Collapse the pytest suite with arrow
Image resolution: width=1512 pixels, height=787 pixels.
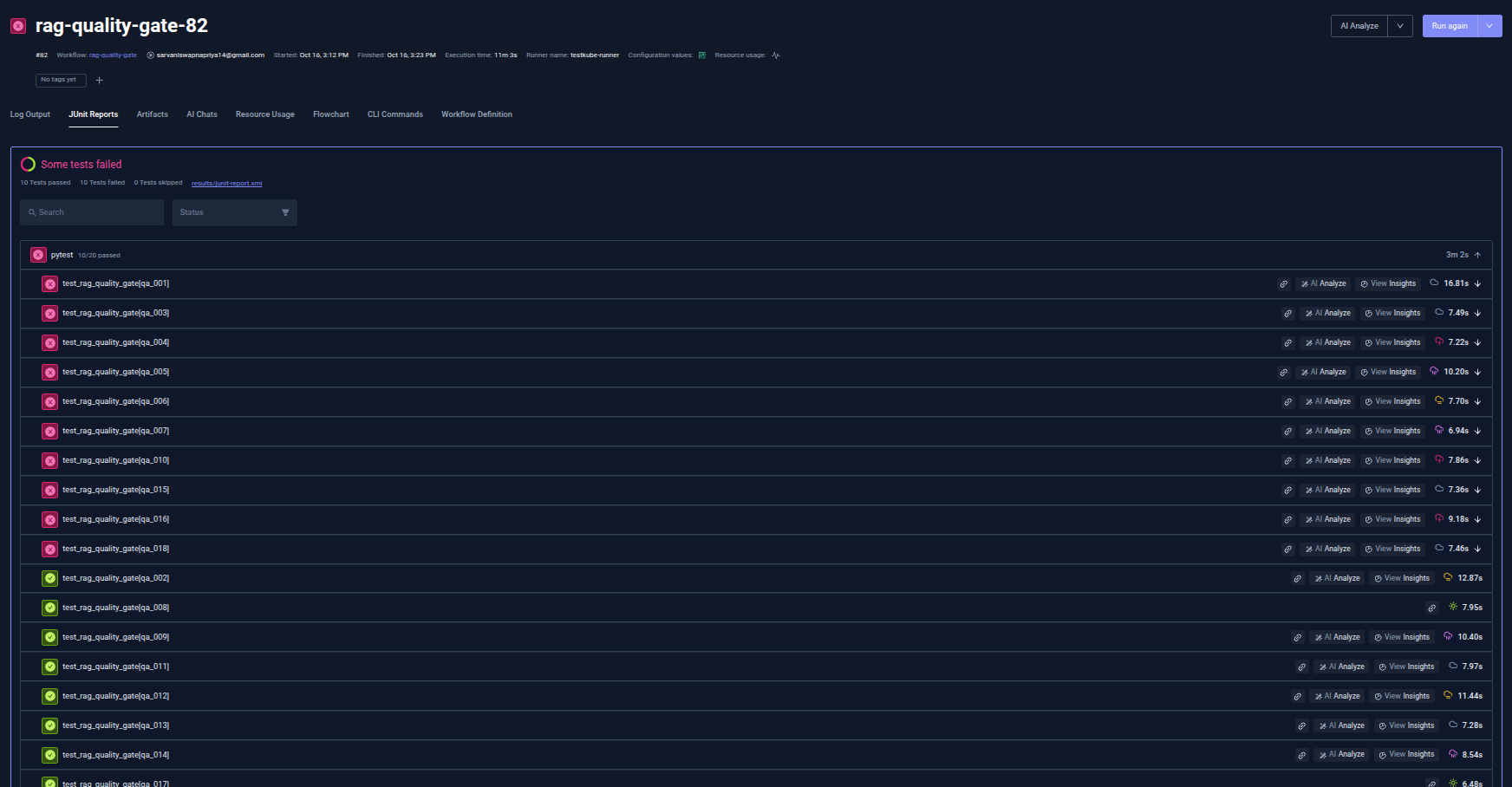[1477, 255]
